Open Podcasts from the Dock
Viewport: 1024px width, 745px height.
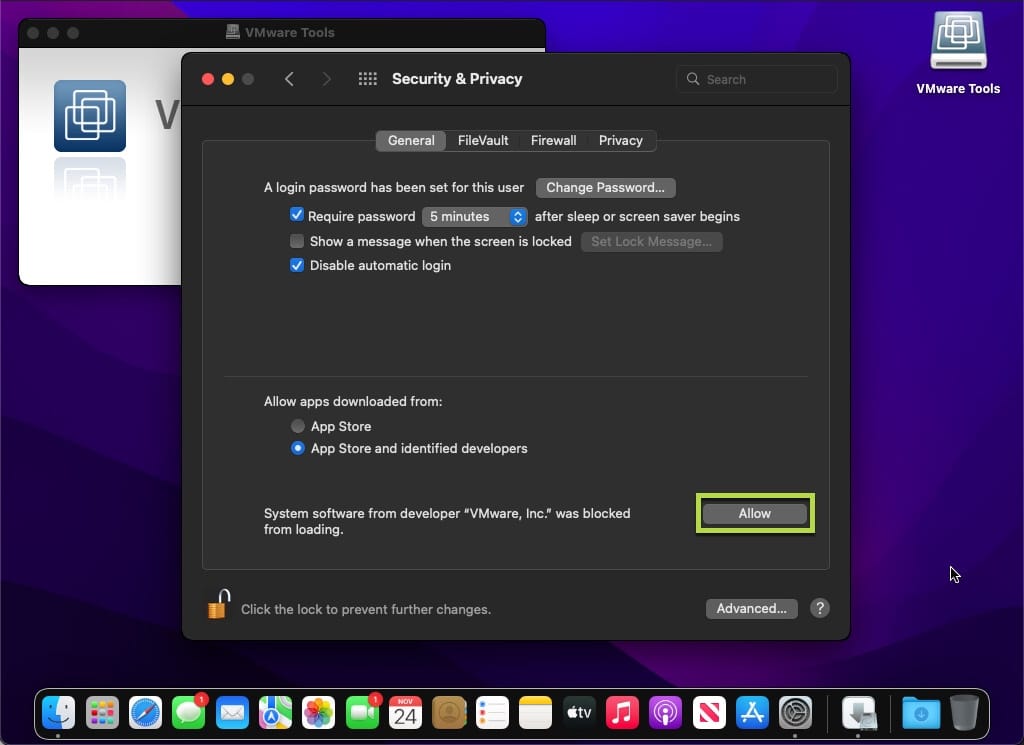(x=665, y=712)
